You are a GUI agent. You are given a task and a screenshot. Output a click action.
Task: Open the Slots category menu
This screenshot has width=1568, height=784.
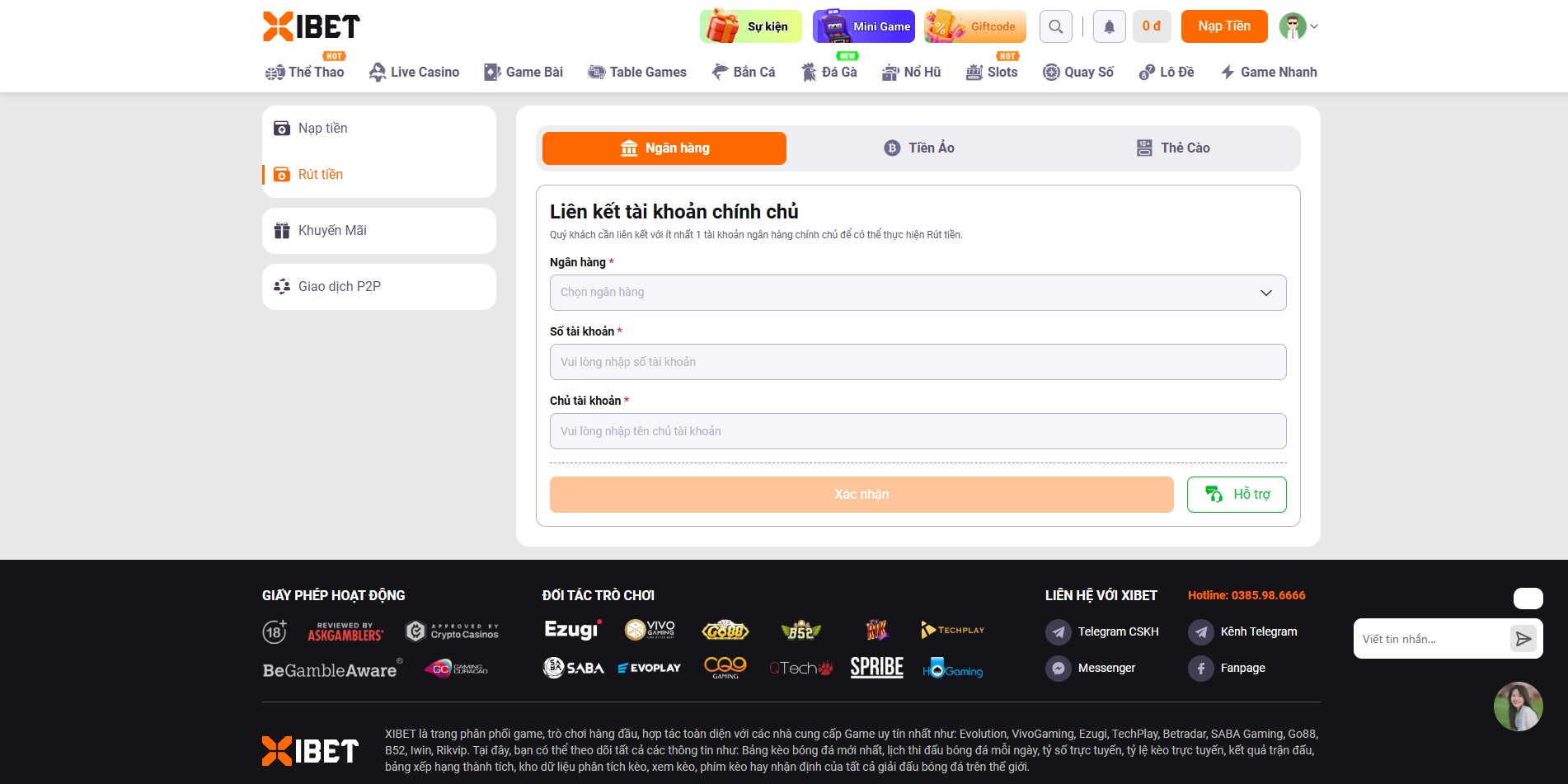(992, 73)
